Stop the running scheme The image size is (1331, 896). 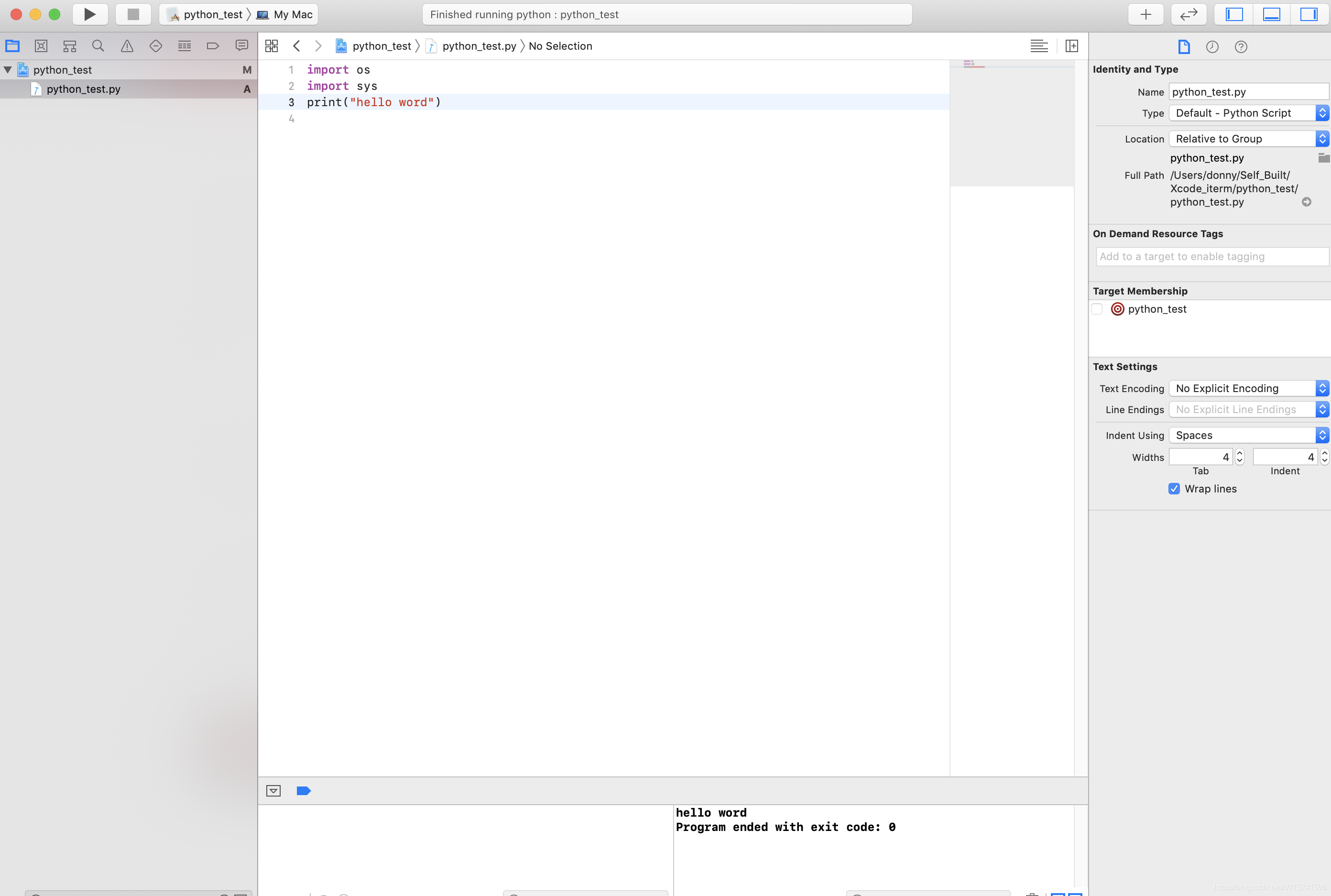click(x=132, y=14)
